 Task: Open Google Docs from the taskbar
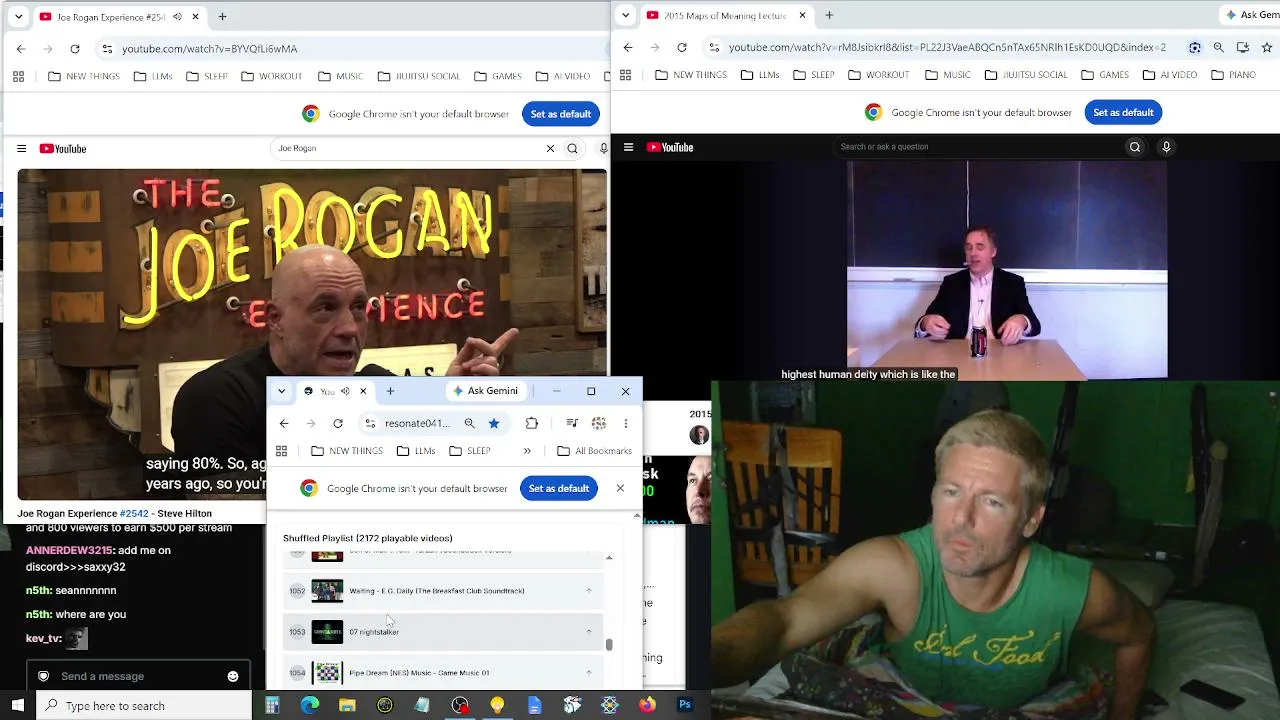point(535,705)
